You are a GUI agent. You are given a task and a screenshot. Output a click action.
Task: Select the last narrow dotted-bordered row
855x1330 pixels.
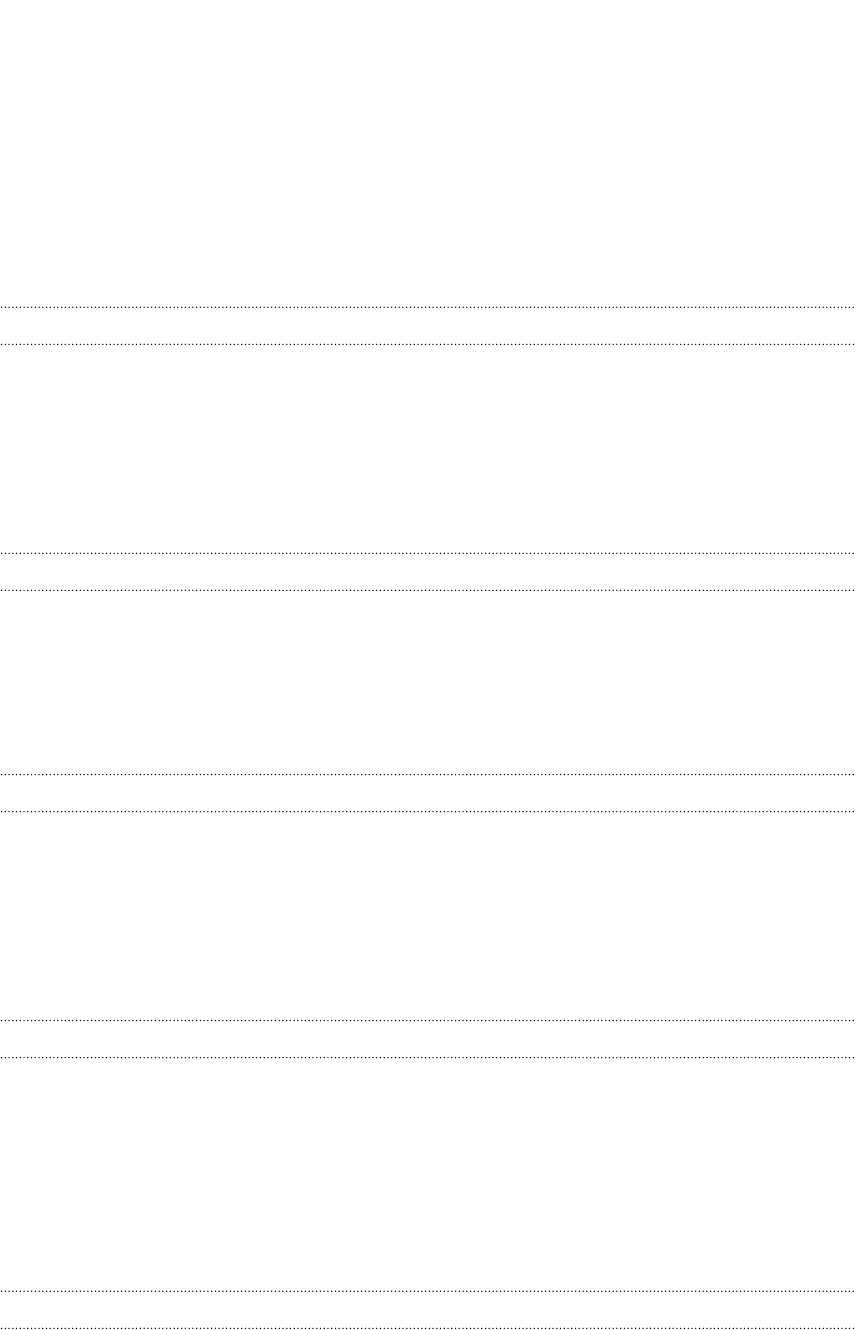pyautogui.click(x=427, y=1309)
